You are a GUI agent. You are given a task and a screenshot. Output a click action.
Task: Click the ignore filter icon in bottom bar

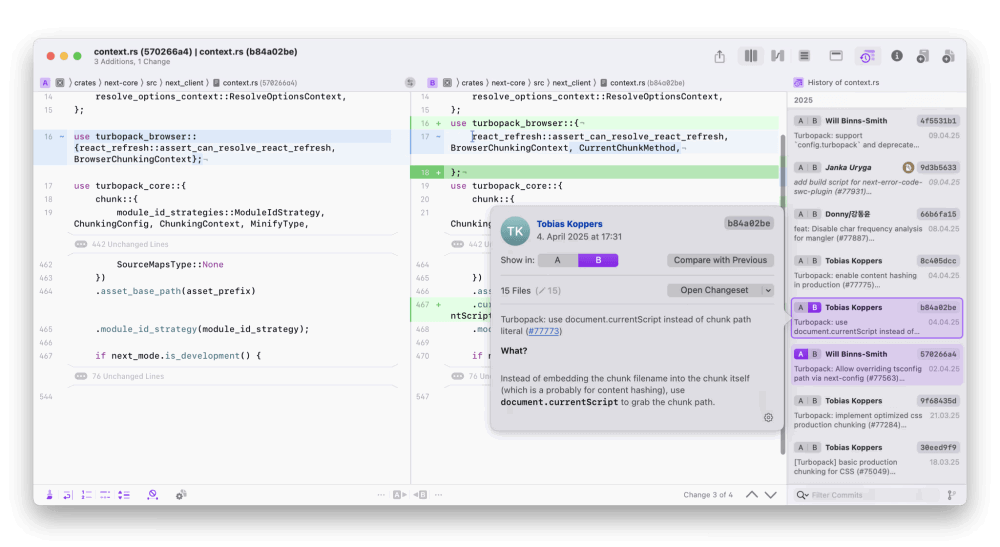(152, 495)
